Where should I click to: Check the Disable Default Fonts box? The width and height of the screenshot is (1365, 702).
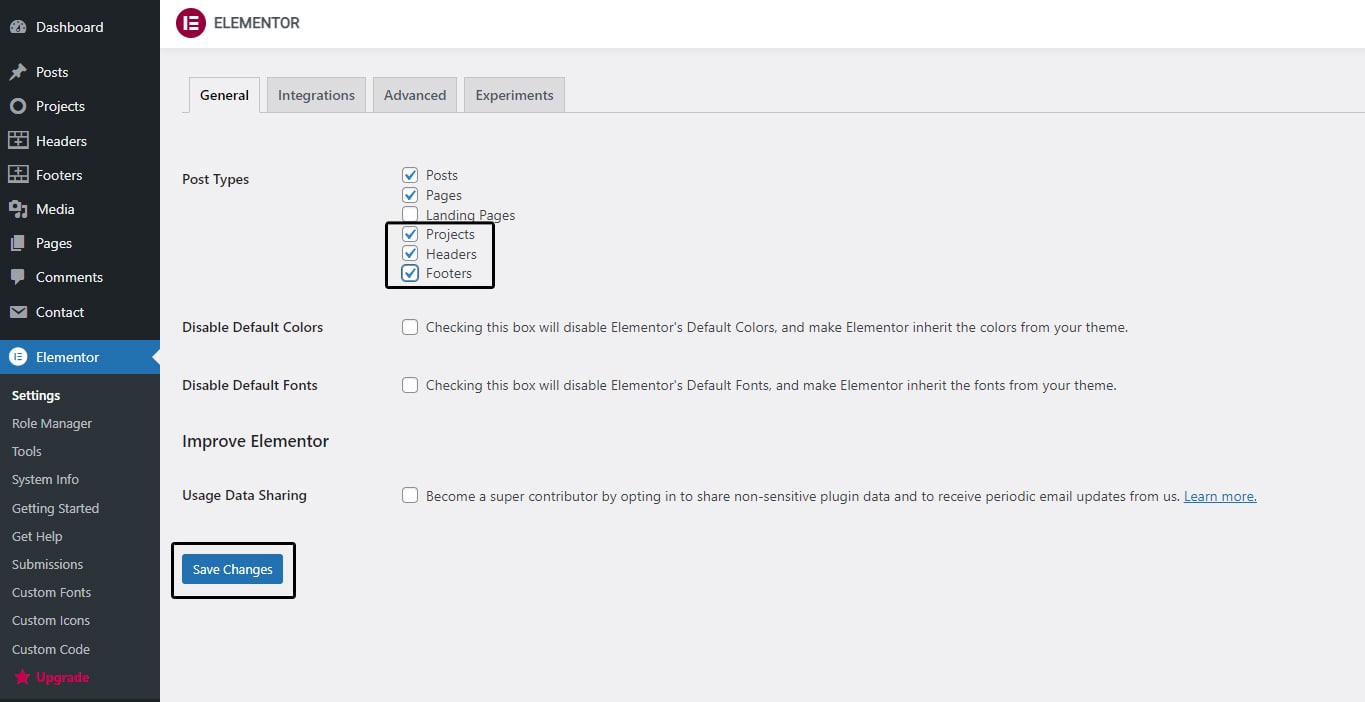click(410, 385)
